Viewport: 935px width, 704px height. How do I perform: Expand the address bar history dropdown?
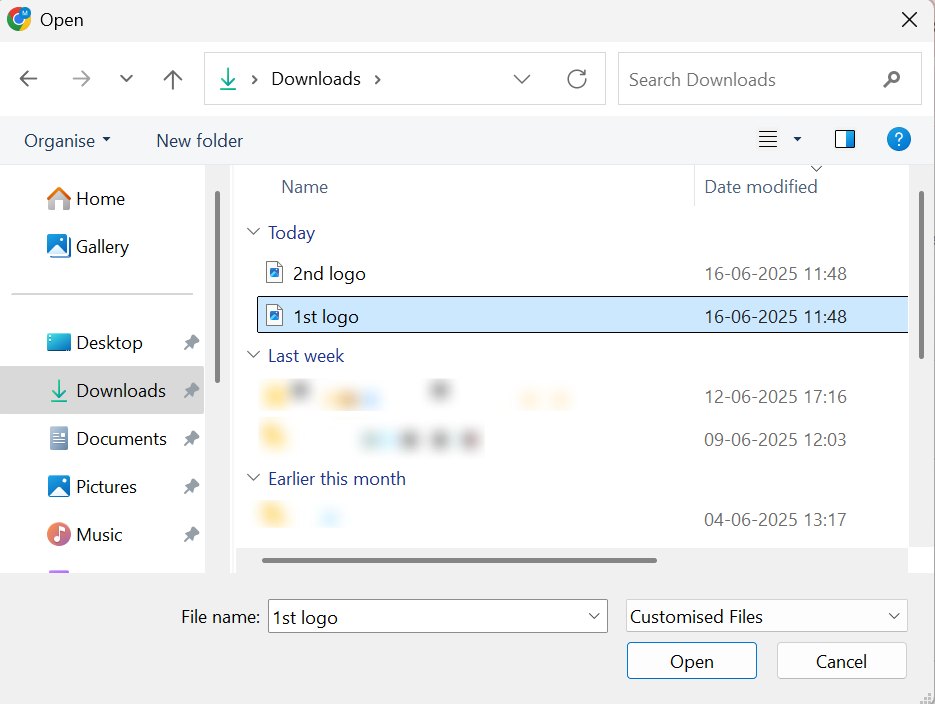[x=522, y=80]
